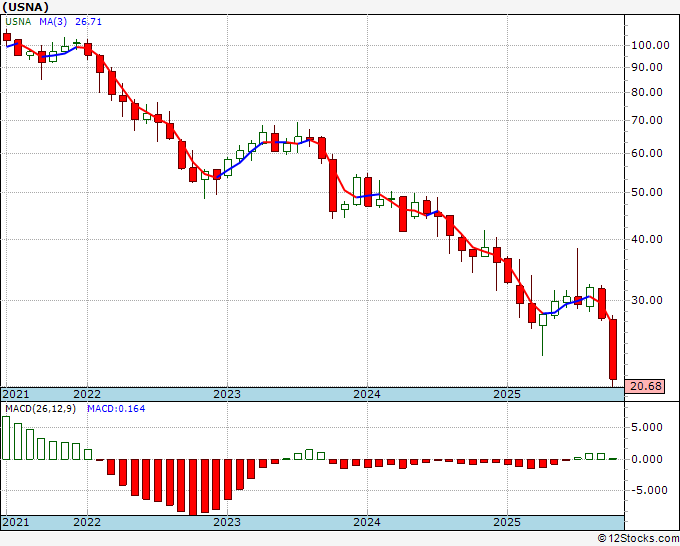Click the 80.00 price axis label

(647, 92)
